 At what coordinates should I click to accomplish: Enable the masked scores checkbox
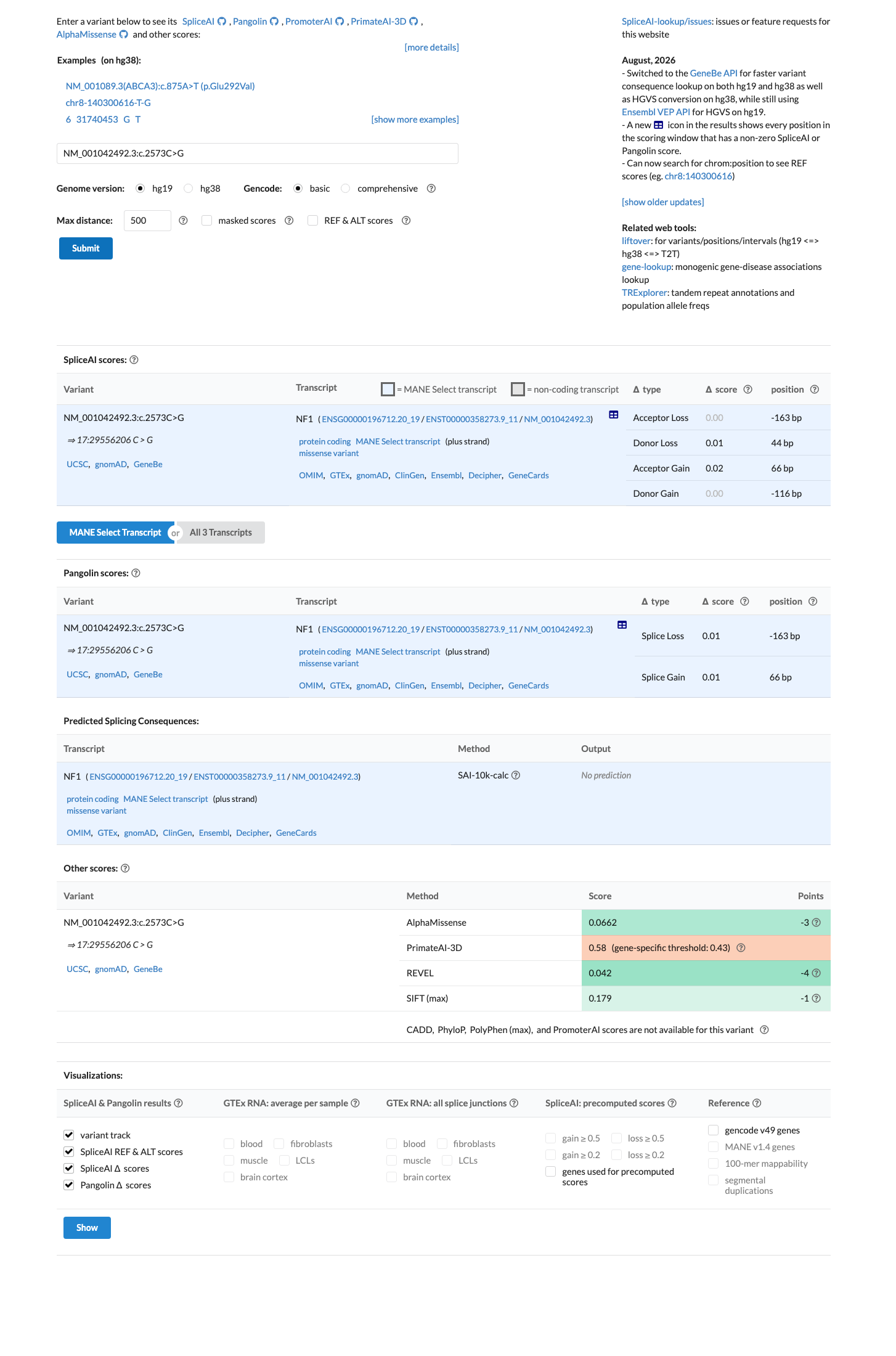tap(207, 221)
